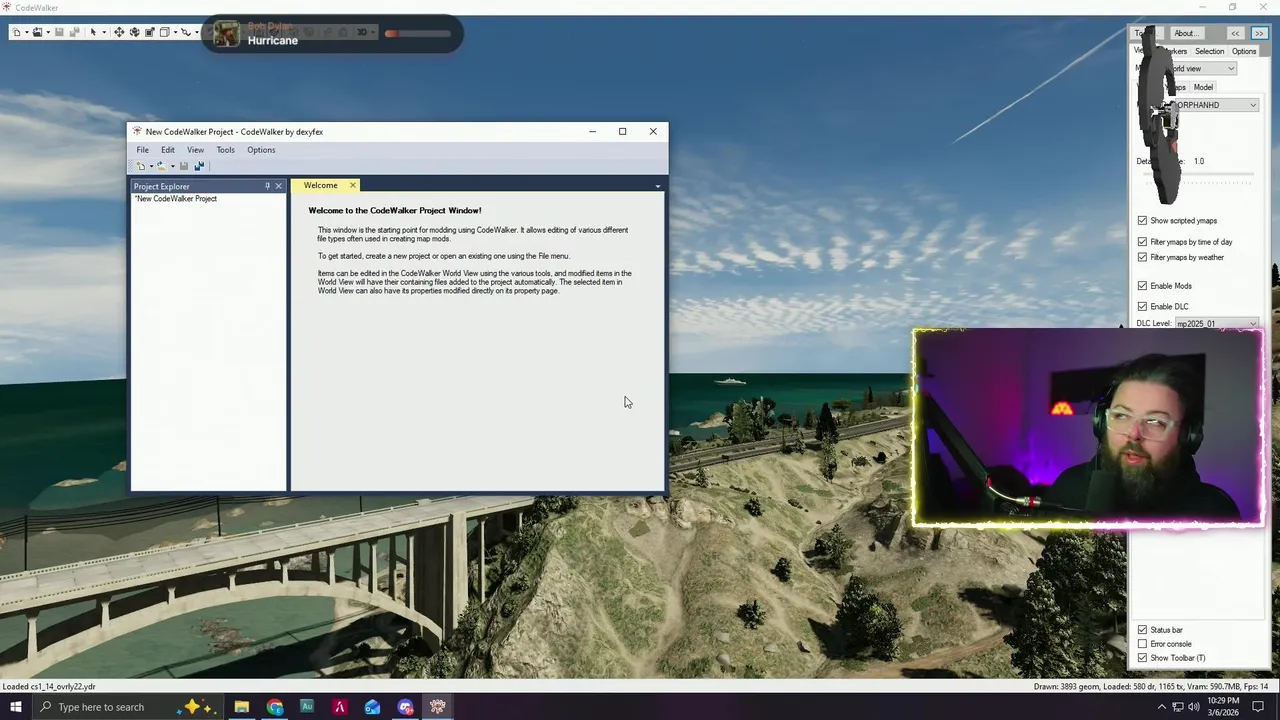Click Save icon in Project window toolbar
Viewport: 1280px width, 720px height.
(x=184, y=166)
